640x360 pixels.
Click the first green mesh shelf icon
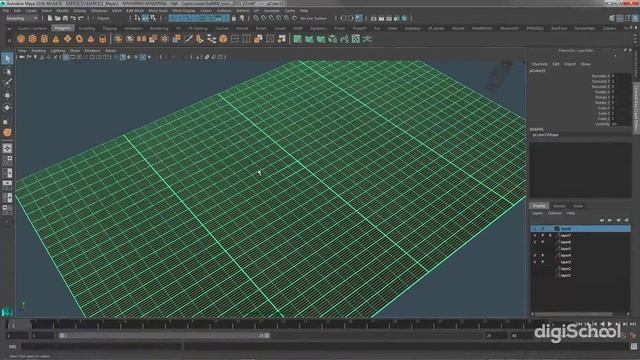coord(297,39)
